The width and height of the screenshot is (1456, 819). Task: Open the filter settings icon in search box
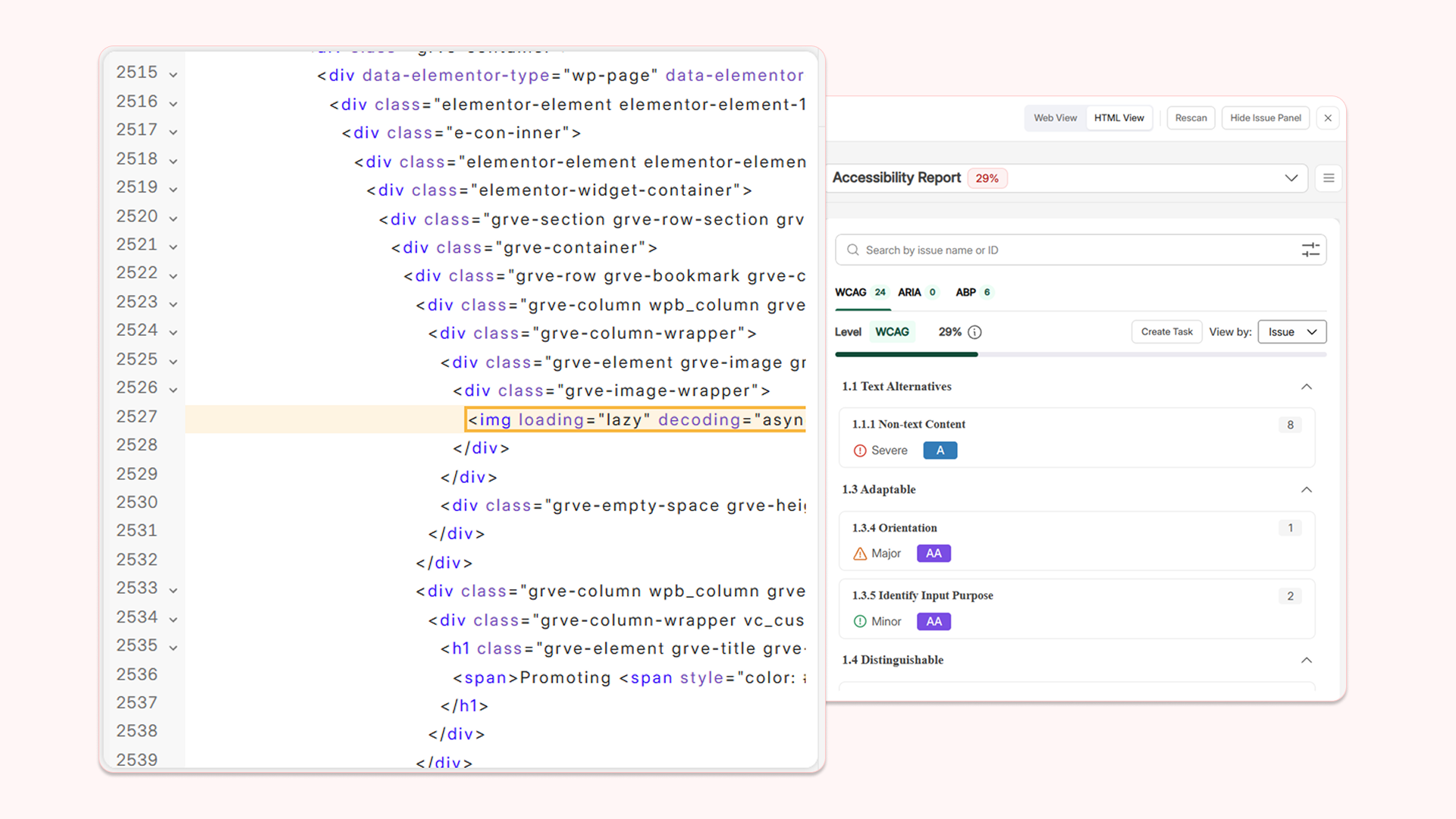click(1310, 250)
